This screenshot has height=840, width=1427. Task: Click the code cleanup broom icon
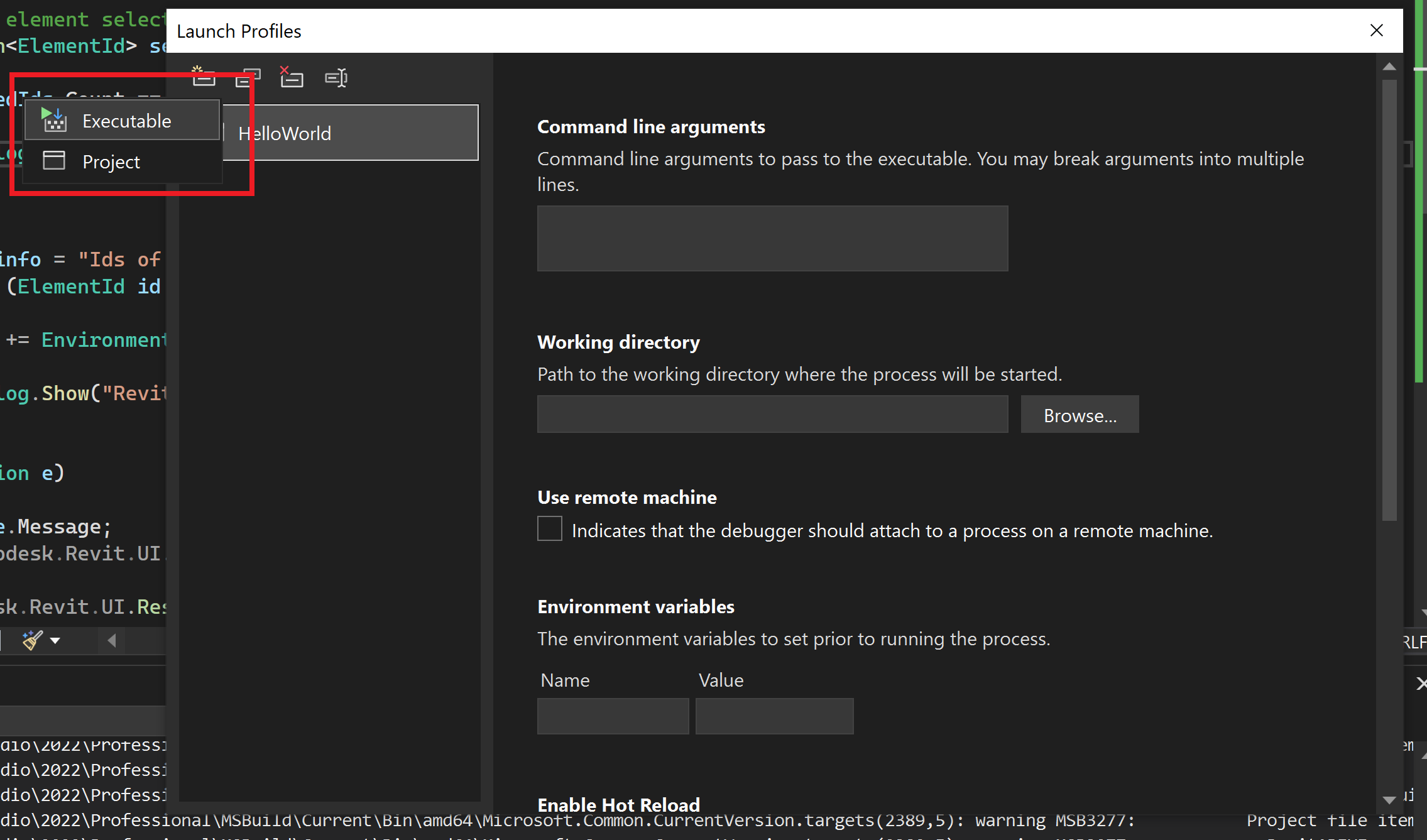tap(32, 640)
